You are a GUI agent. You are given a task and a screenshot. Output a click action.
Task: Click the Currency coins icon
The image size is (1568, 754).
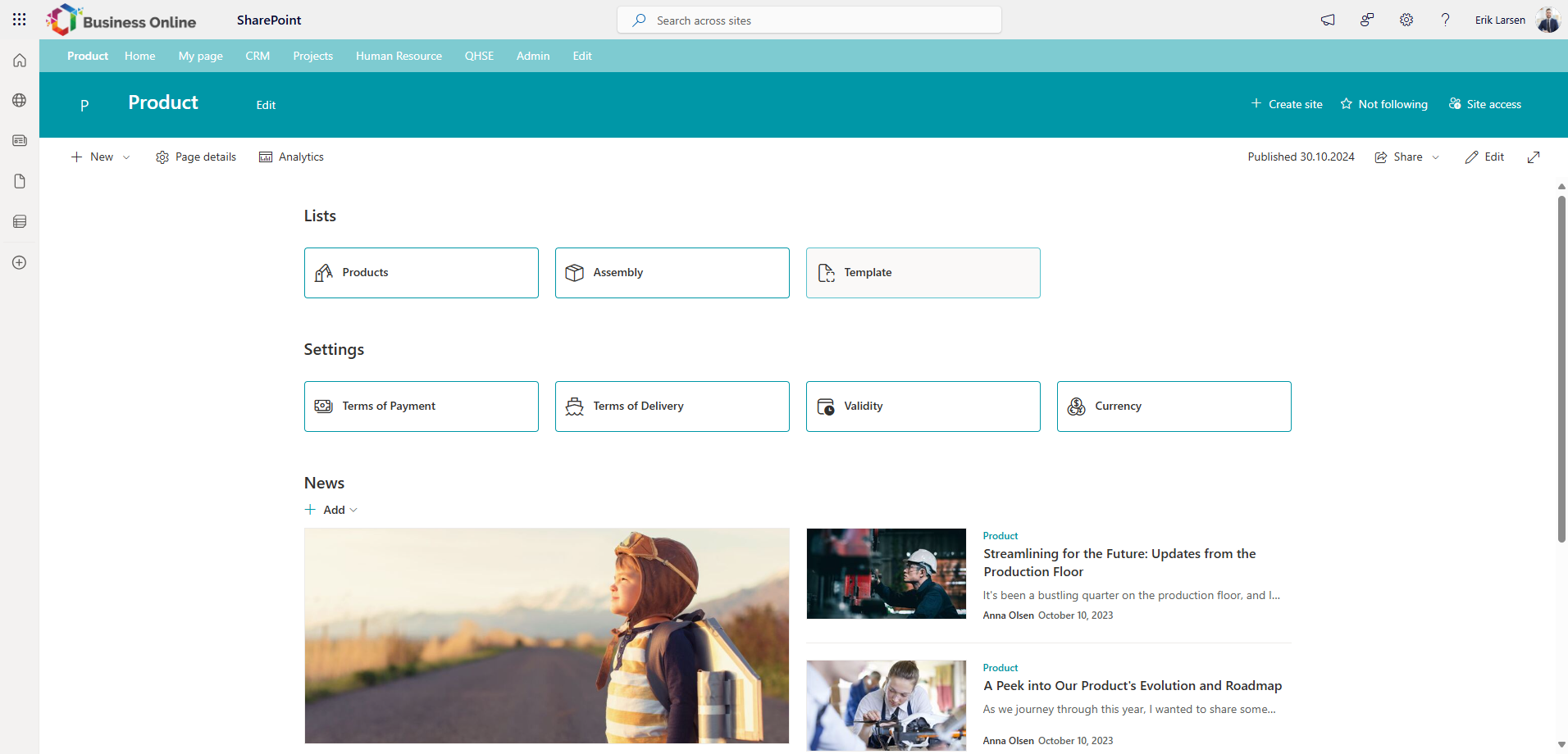point(1077,407)
